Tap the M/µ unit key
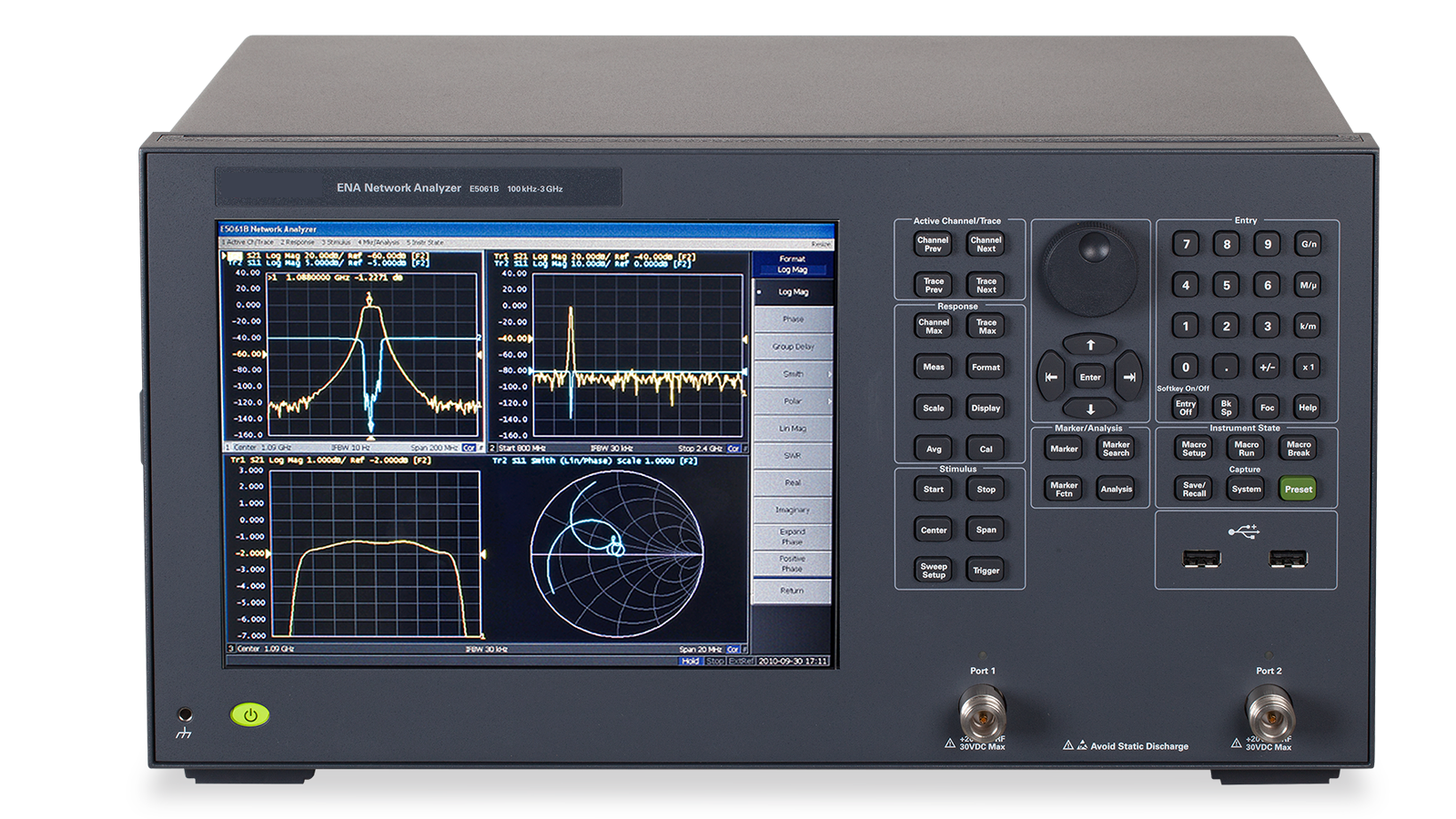1456x819 pixels. coord(1309,285)
